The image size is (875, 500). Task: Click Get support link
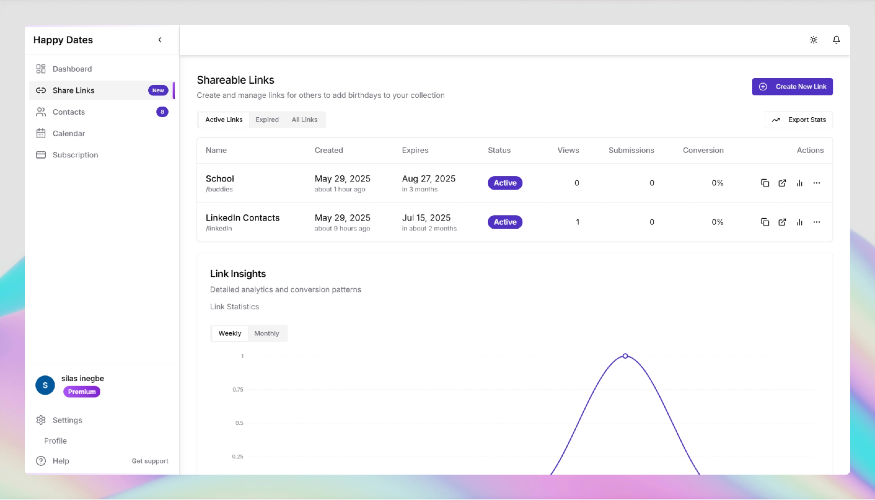point(150,461)
